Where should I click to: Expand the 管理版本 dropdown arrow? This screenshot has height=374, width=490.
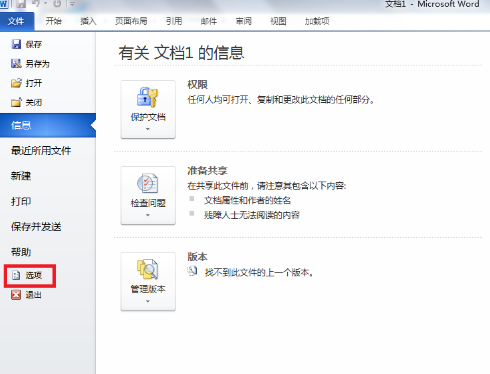click(x=148, y=301)
